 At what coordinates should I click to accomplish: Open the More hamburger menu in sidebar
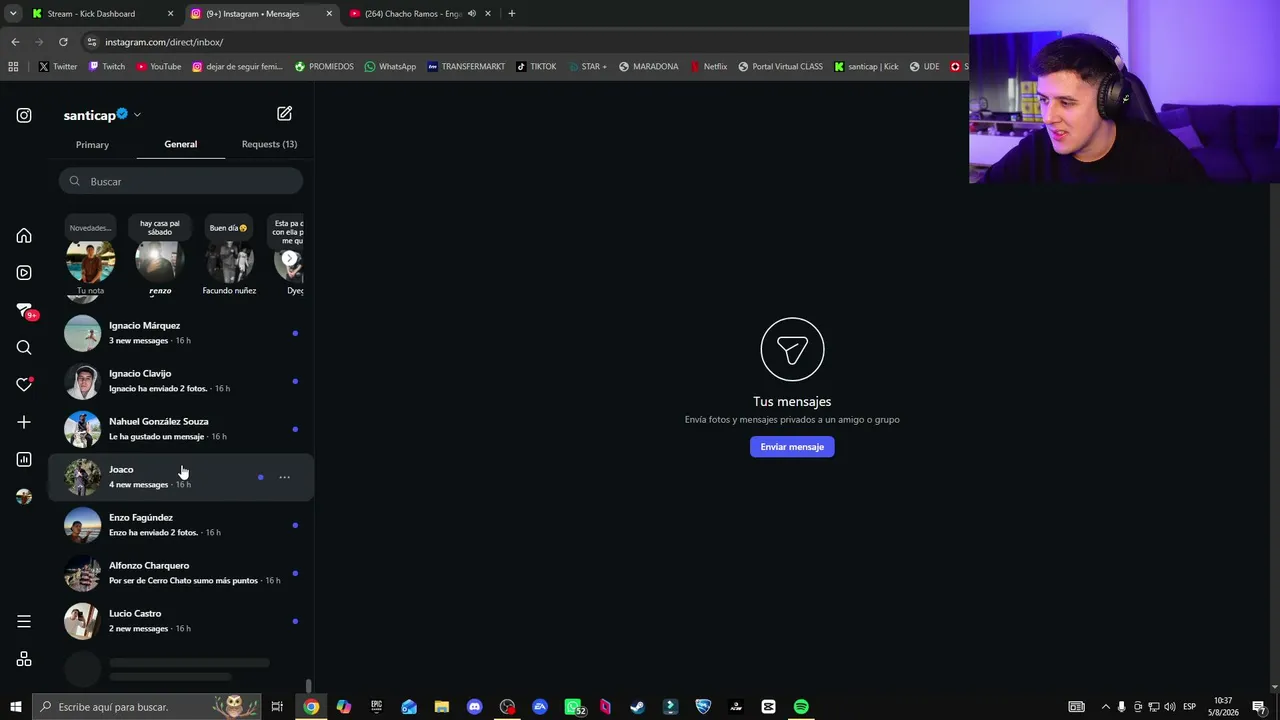[x=24, y=621]
